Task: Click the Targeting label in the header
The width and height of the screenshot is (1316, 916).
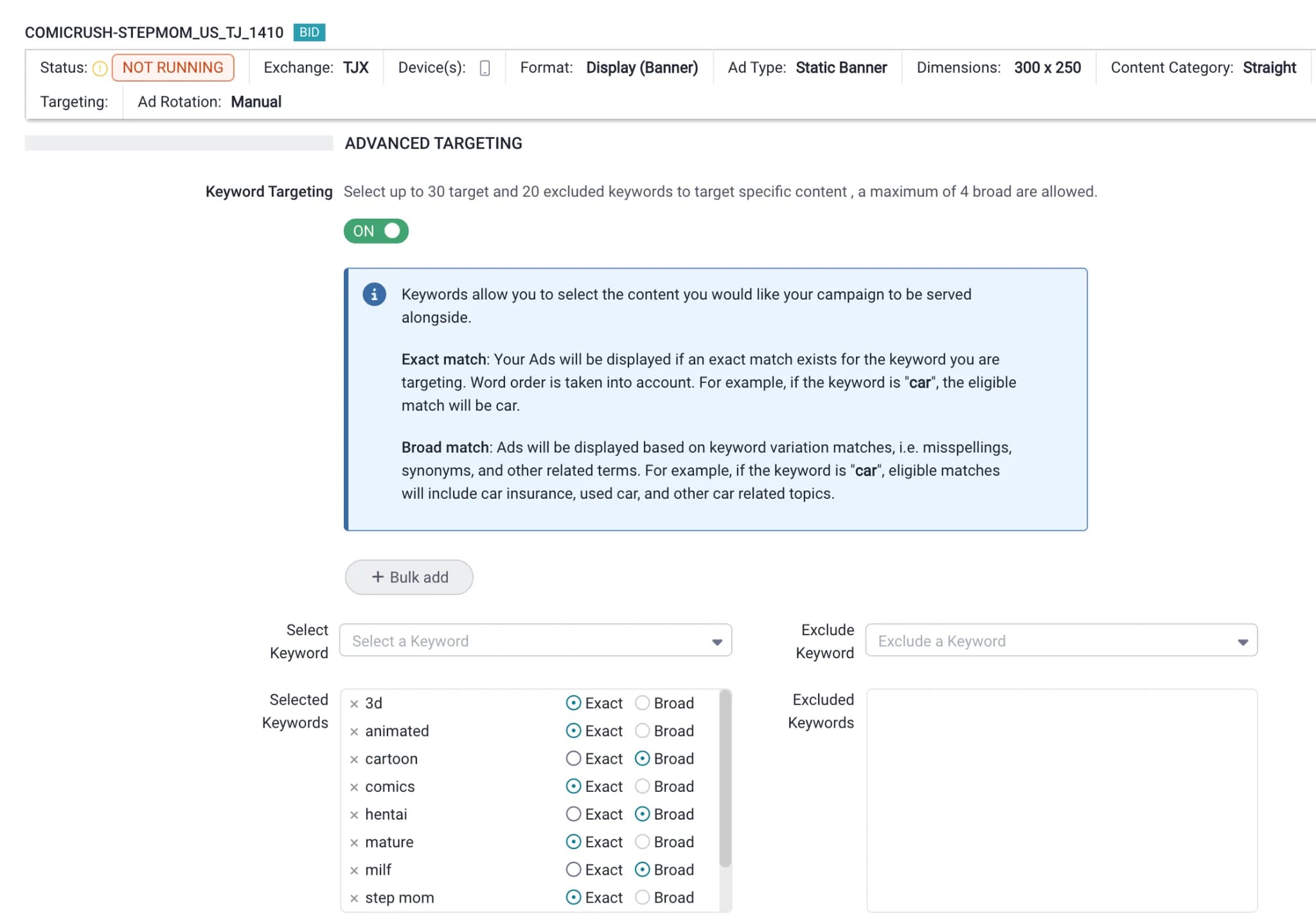Action: coord(74,102)
